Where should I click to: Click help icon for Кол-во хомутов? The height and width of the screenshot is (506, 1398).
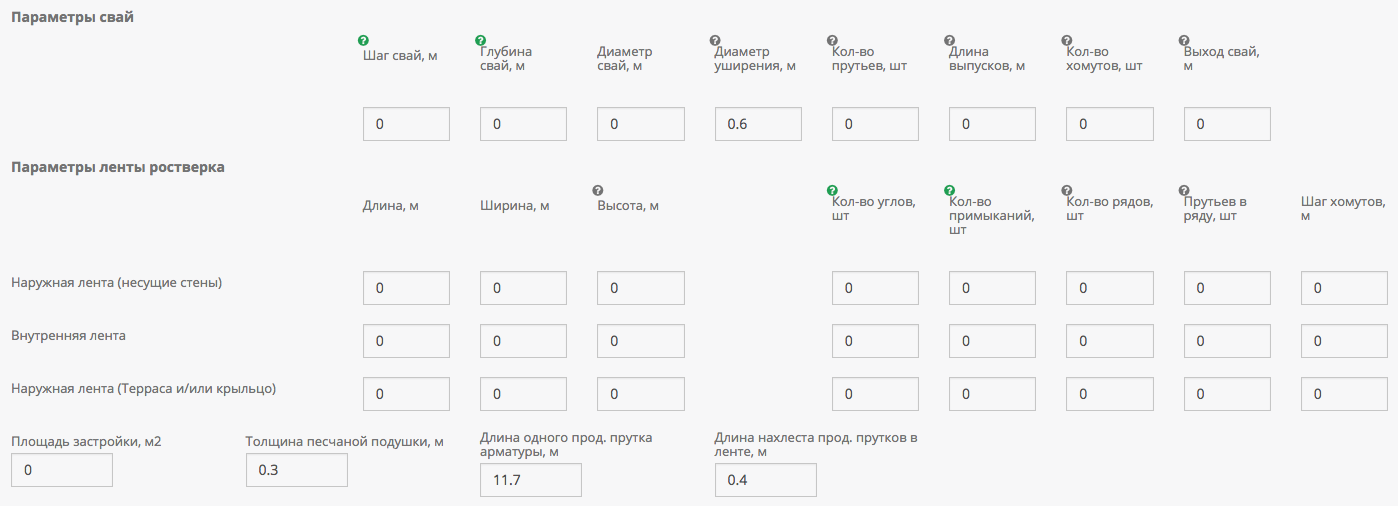click(1066, 41)
